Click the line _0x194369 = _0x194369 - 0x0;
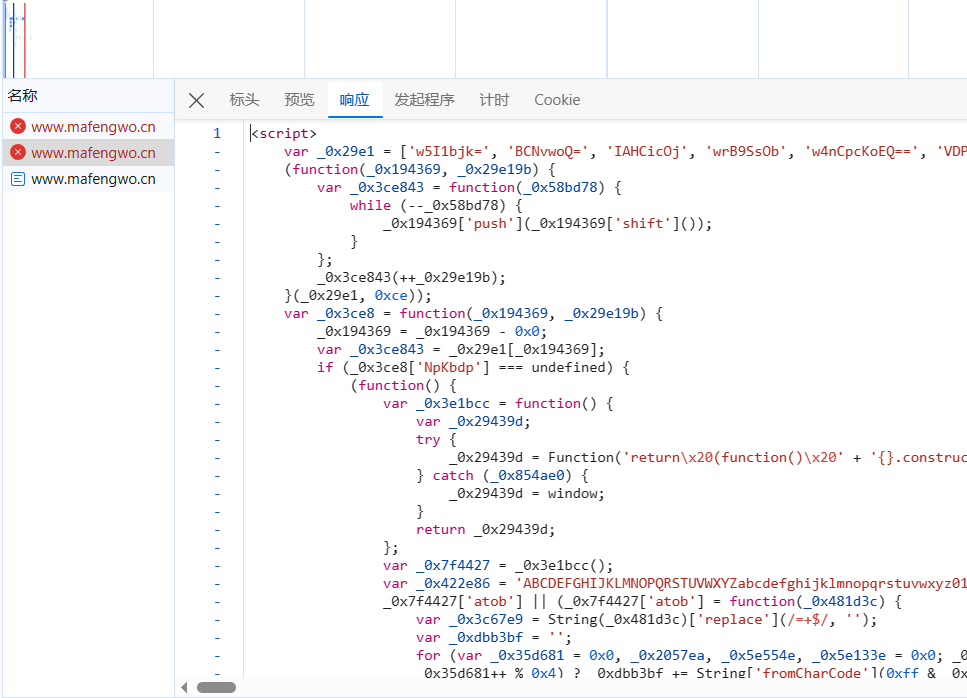The image size is (967, 698). [432, 332]
